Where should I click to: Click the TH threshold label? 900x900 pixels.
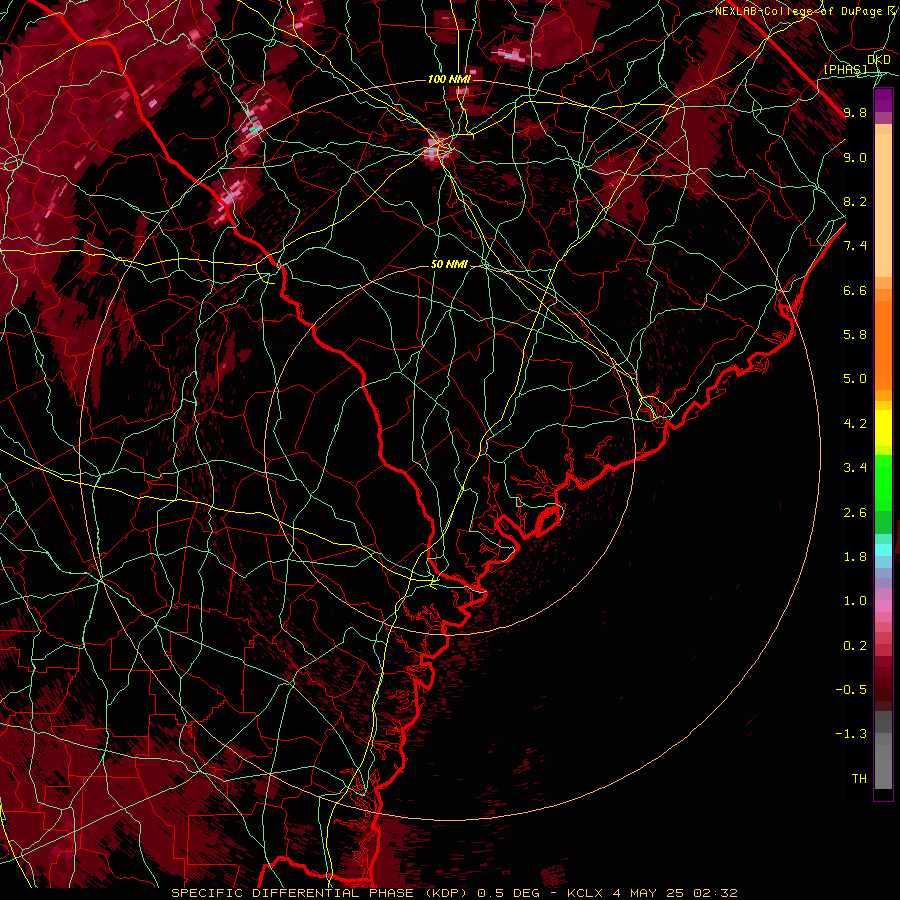click(859, 779)
